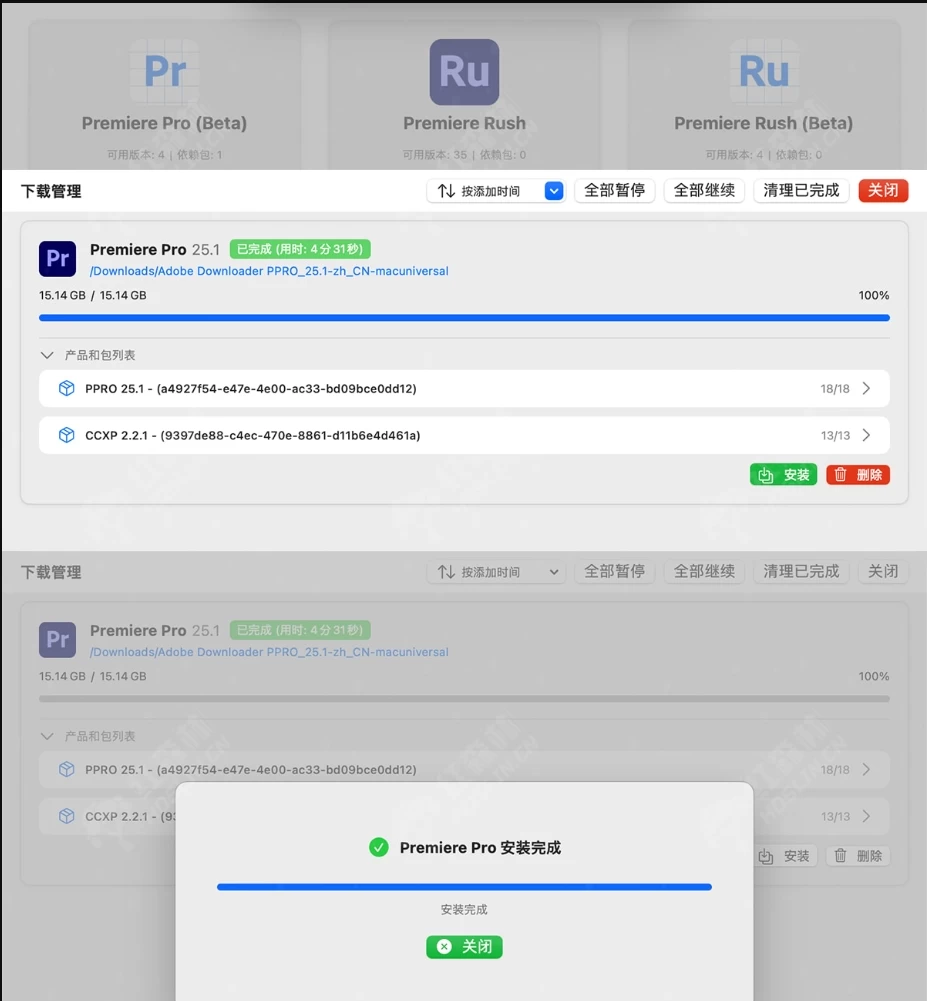Click the small 安装完成 status text under the bar
Screen dimensions: 927x1001
(464, 909)
